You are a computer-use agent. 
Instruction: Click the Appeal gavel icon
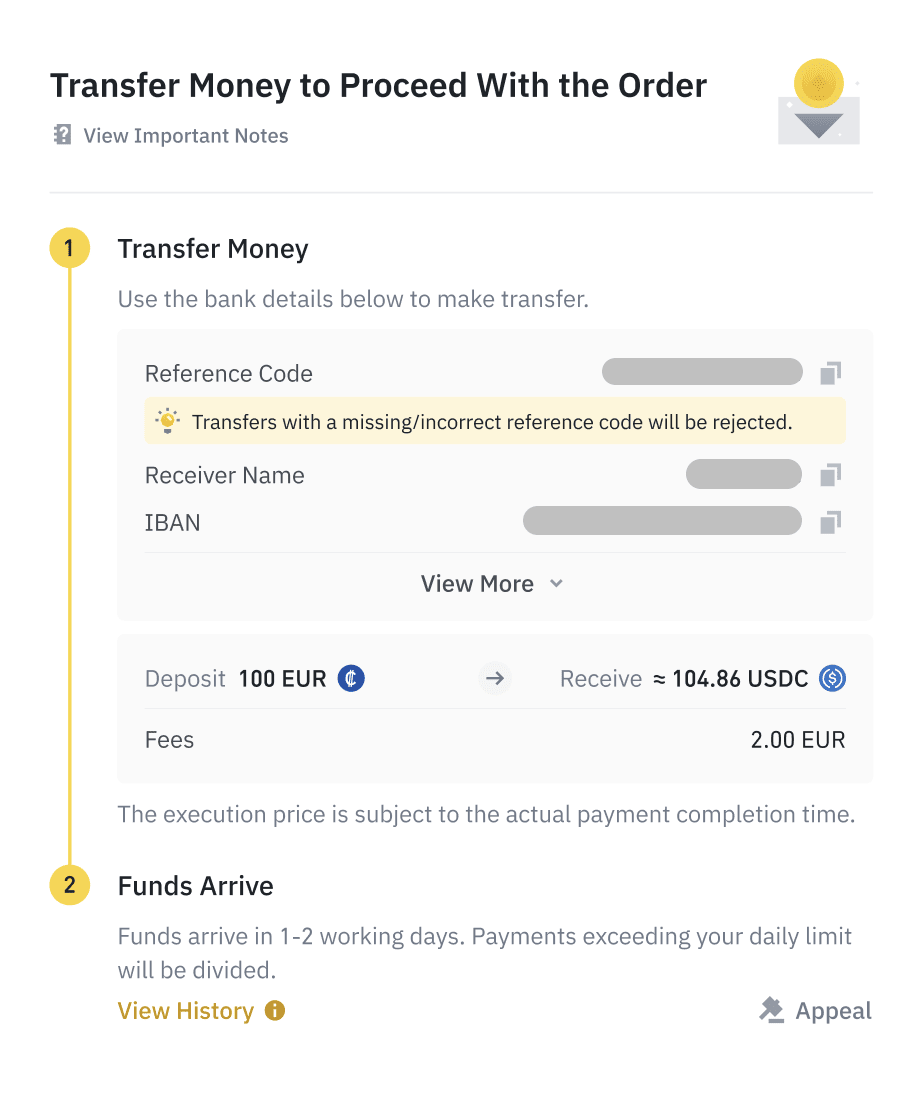point(771,1011)
